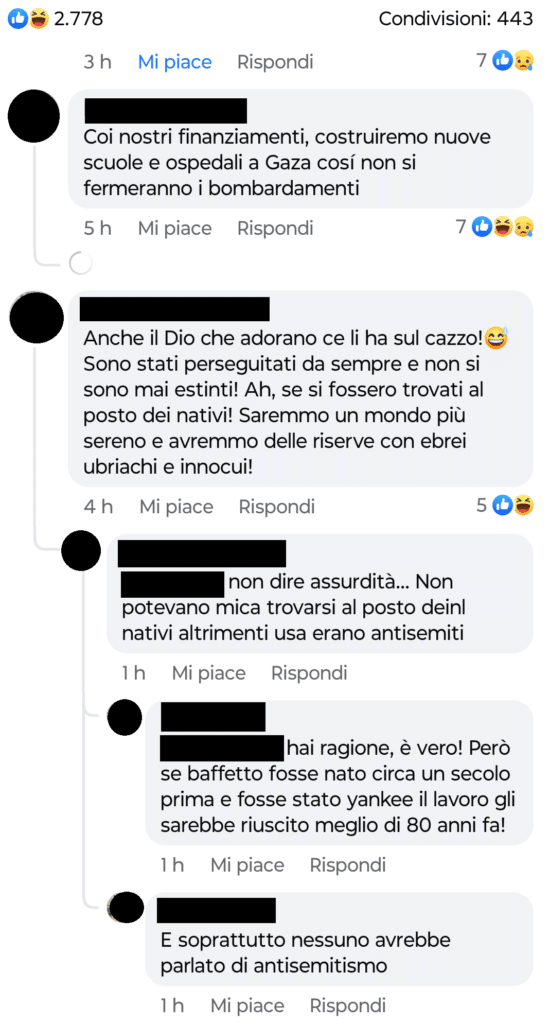Unlike the 3 h comment via Mi piace
The image size is (549, 1024).
pos(175,62)
